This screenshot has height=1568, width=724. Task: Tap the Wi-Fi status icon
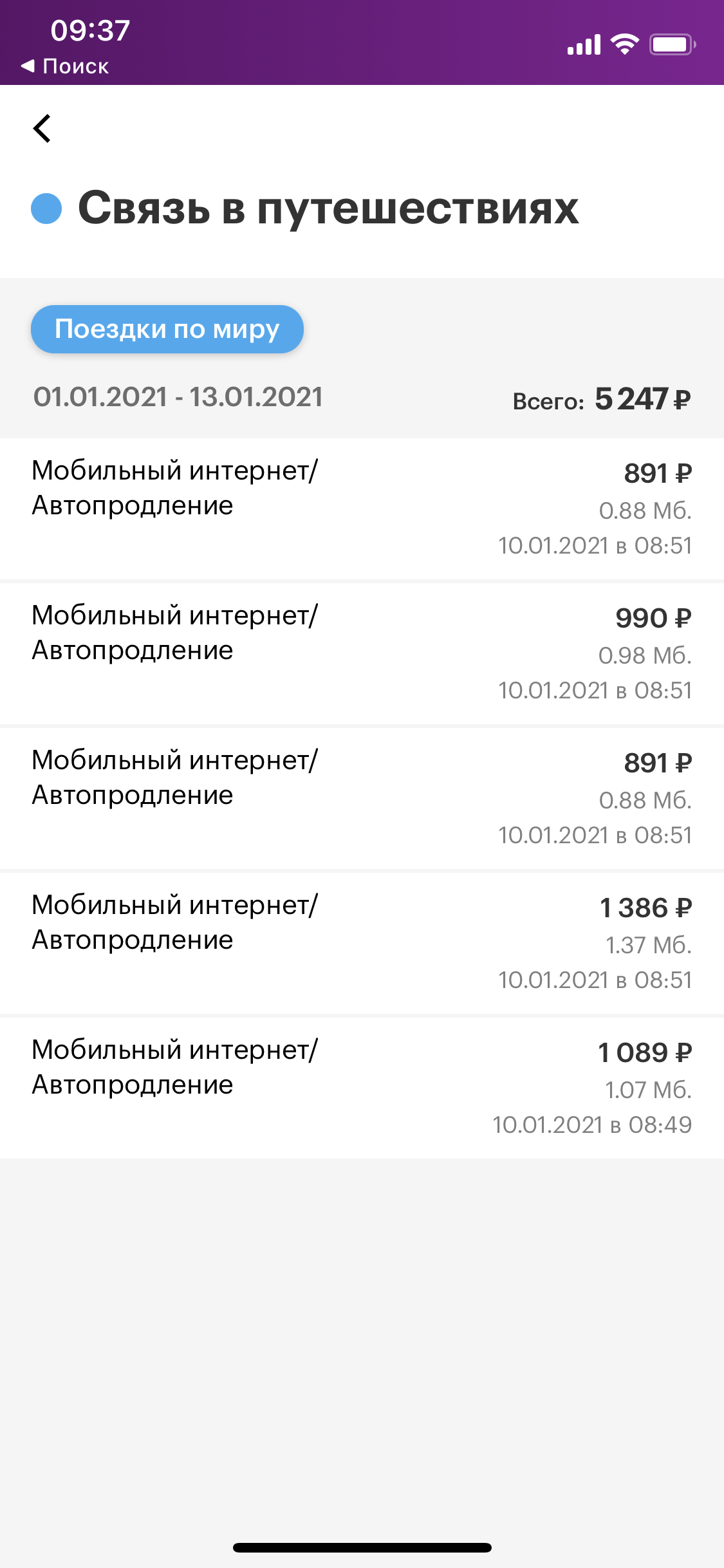tap(624, 44)
